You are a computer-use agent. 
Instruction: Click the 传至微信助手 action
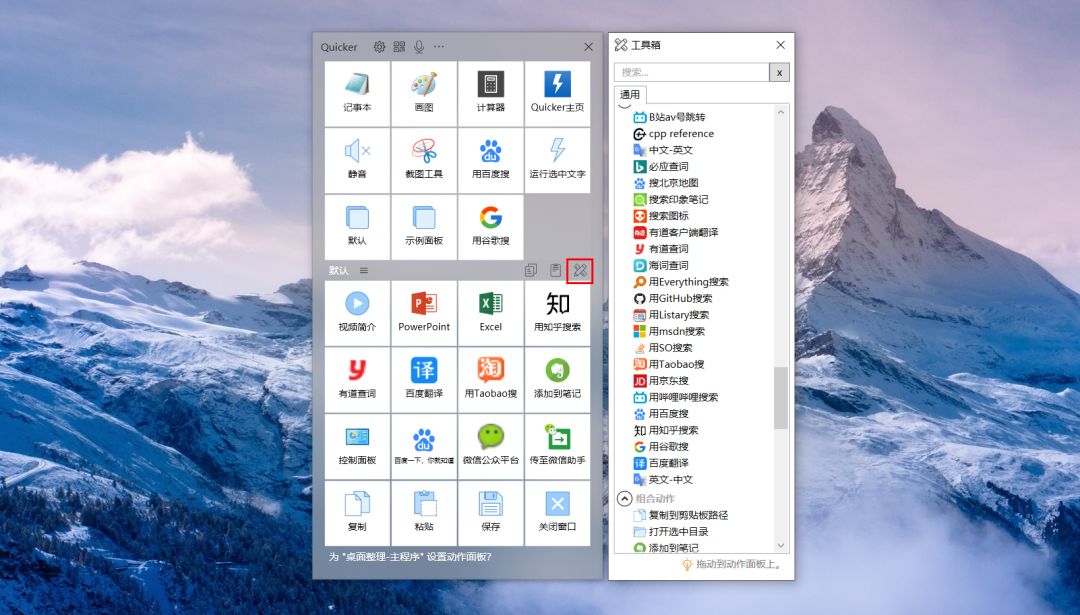[558, 447]
